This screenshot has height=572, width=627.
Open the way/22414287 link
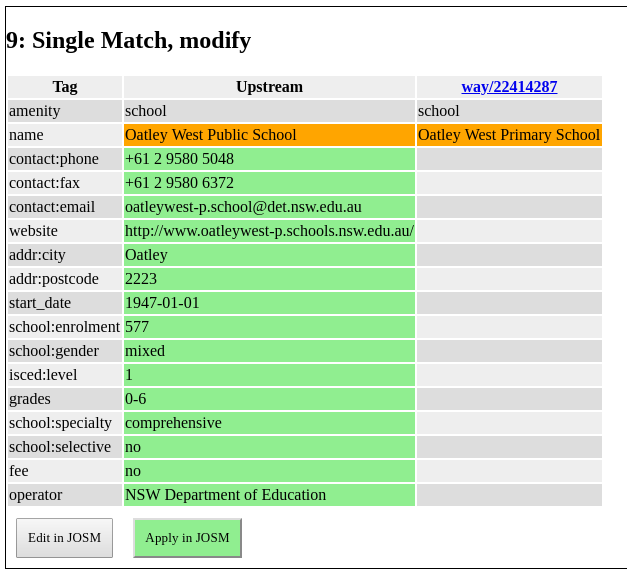click(509, 87)
